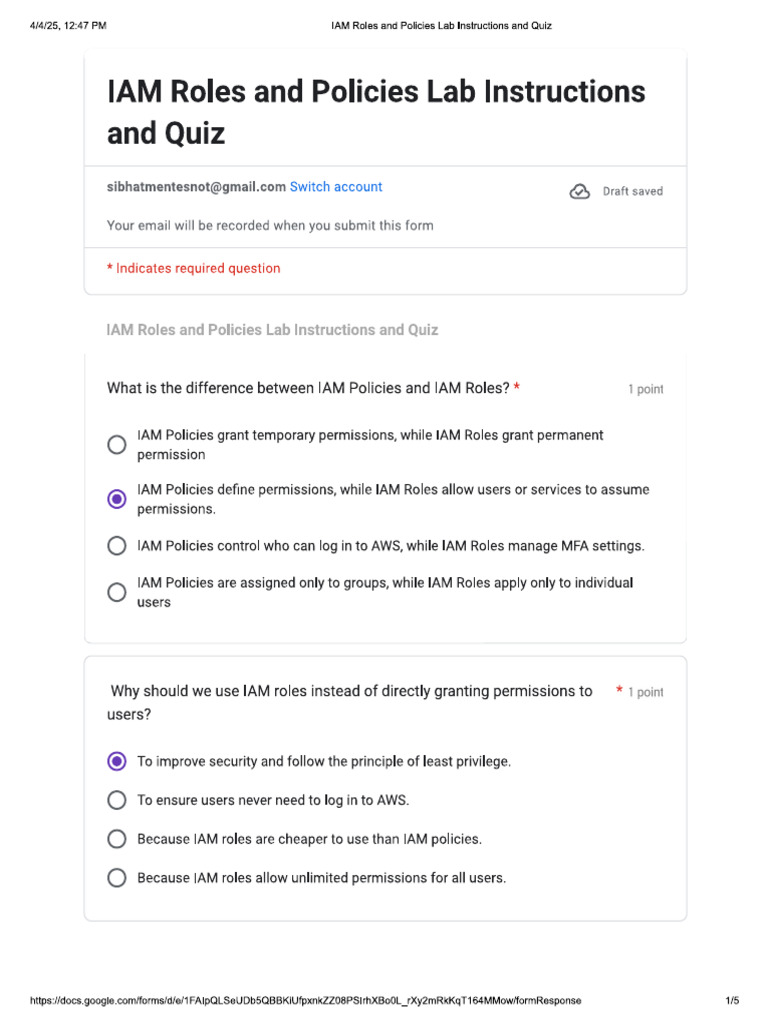Click the Switch account link

(335, 187)
